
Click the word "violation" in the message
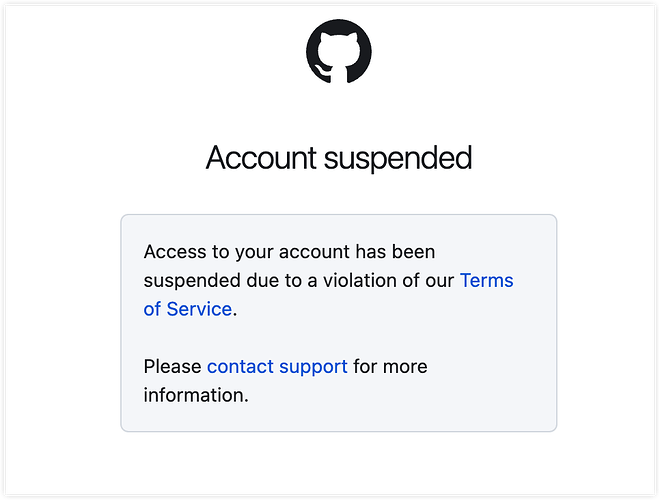tap(360, 281)
